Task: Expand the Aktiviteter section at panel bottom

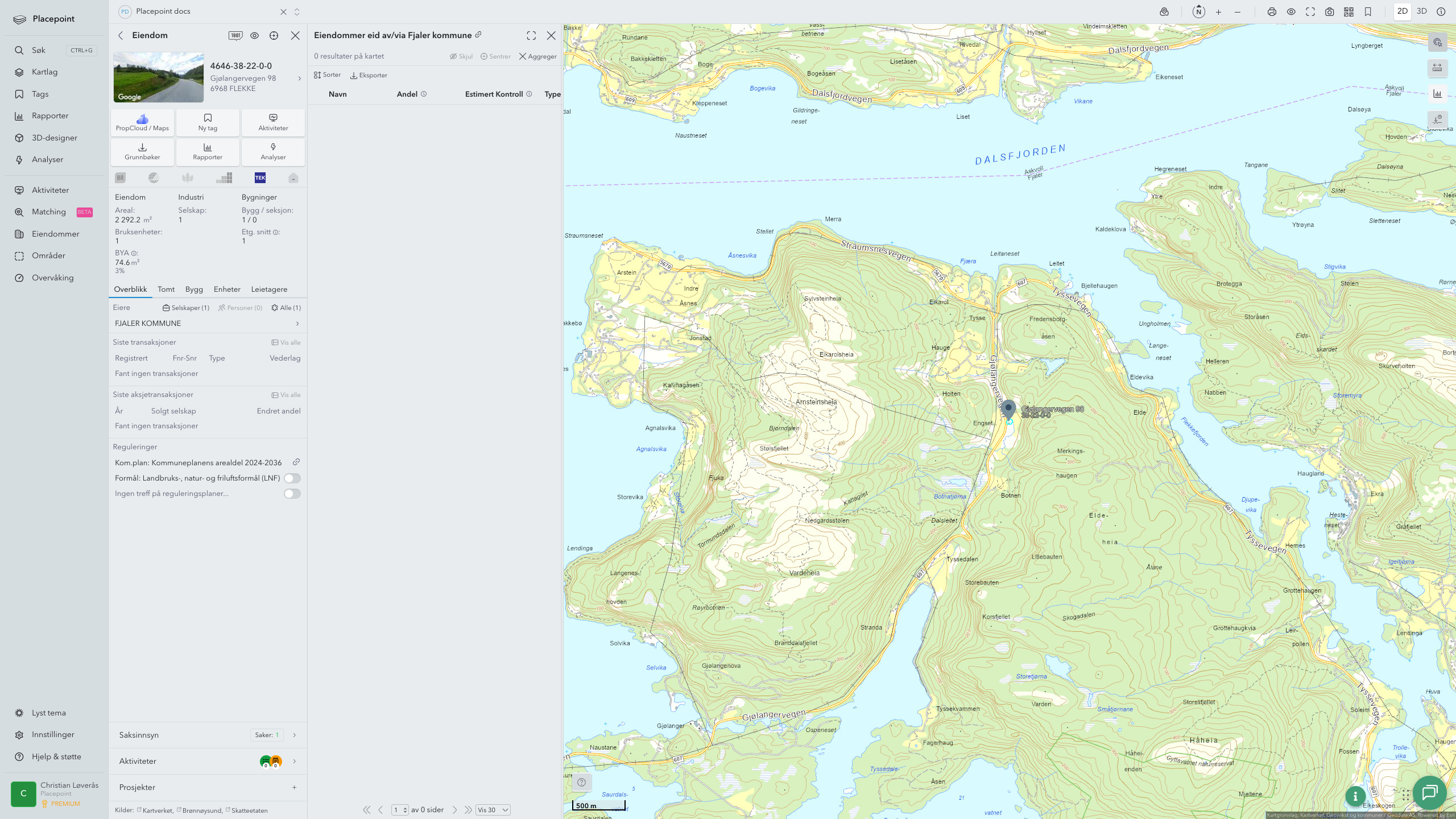Action: [x=208, y=762]
